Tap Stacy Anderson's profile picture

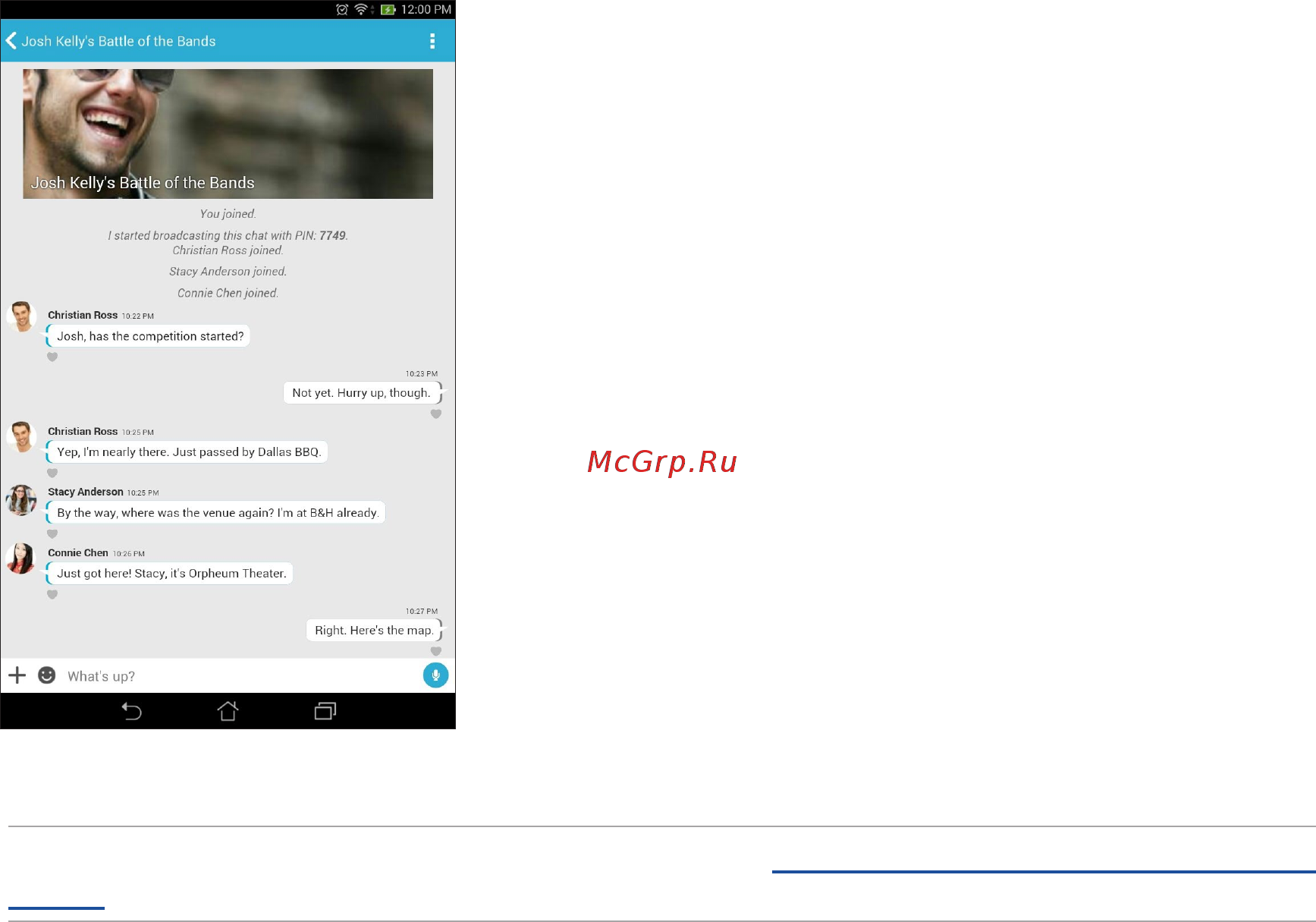(x=21, y=500)
